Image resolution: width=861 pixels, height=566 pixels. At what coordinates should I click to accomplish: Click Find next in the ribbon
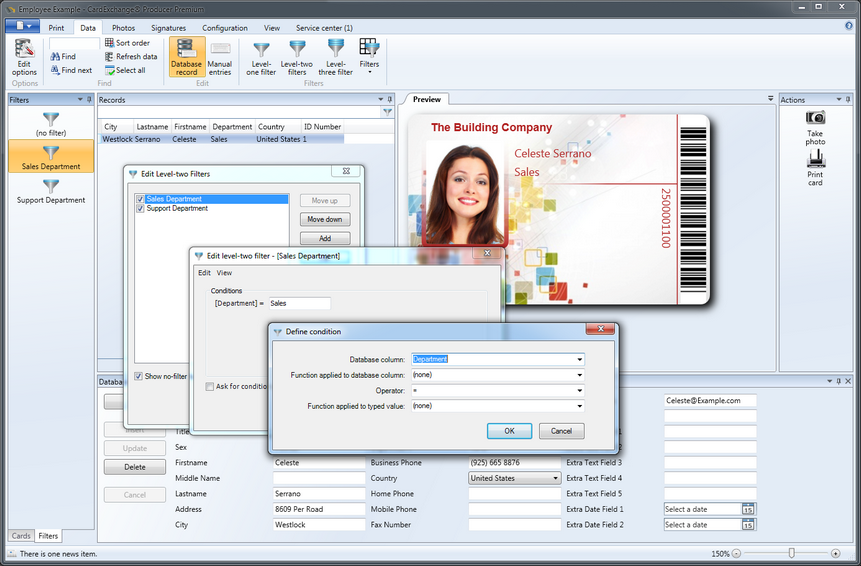(x=71, y=70)
